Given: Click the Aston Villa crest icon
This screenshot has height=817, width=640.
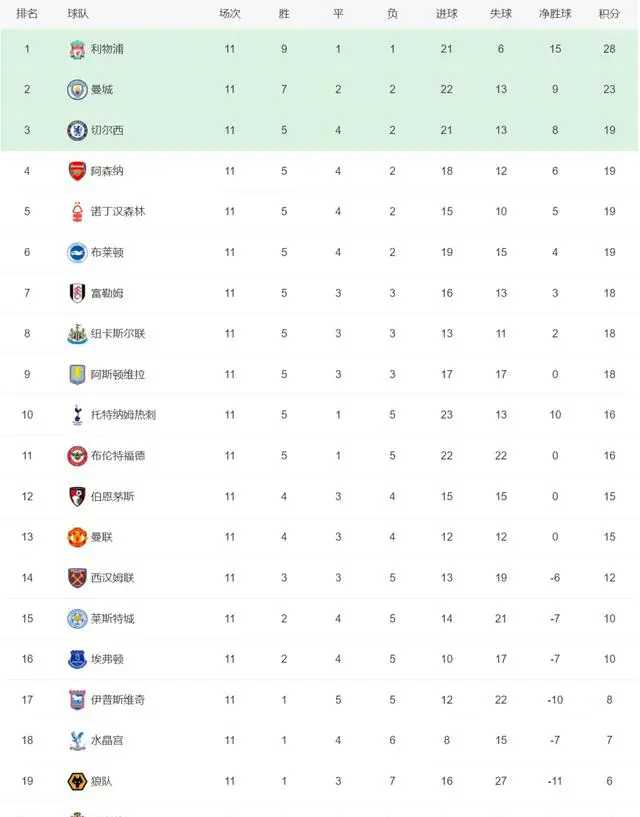Looking at the screenshot, I should click(x=77, y=374).
